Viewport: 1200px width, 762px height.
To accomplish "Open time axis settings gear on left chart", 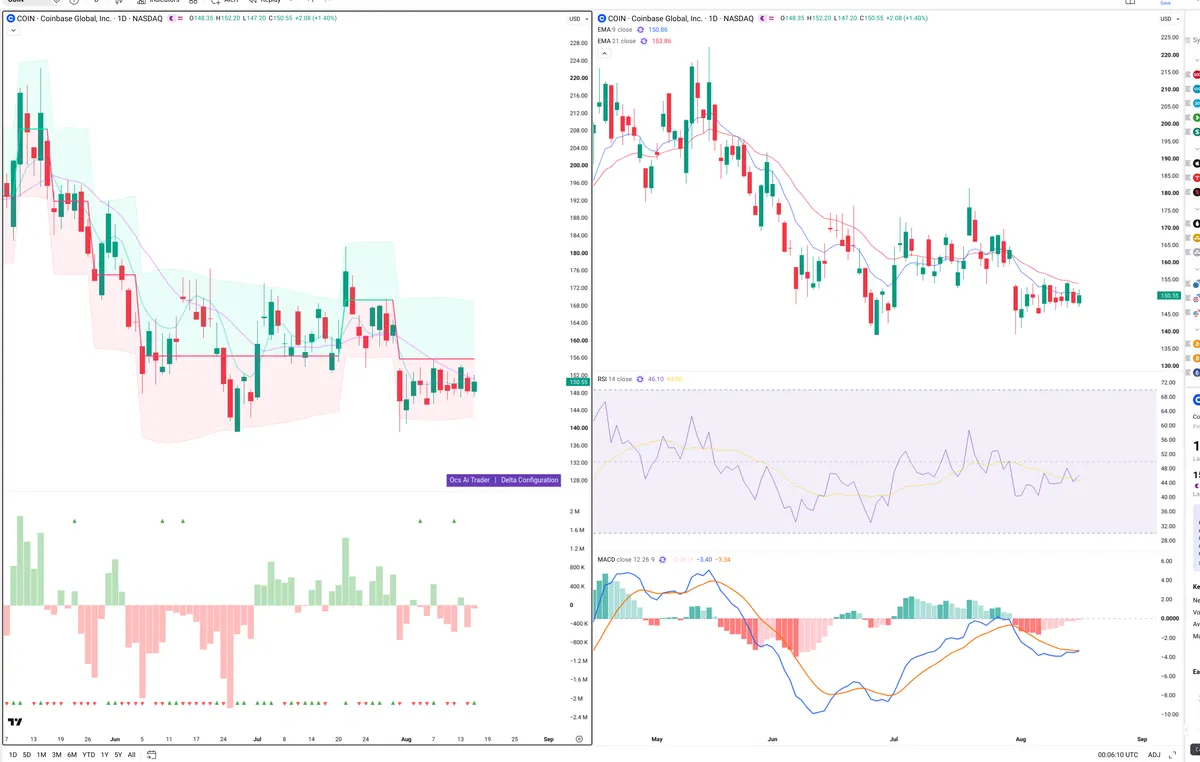I will [x=579, y=738].
